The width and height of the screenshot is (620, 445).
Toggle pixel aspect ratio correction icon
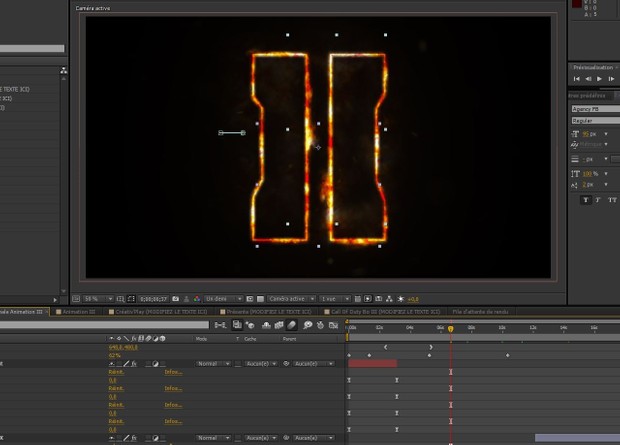pyautogui.click(x=357, y=299)
